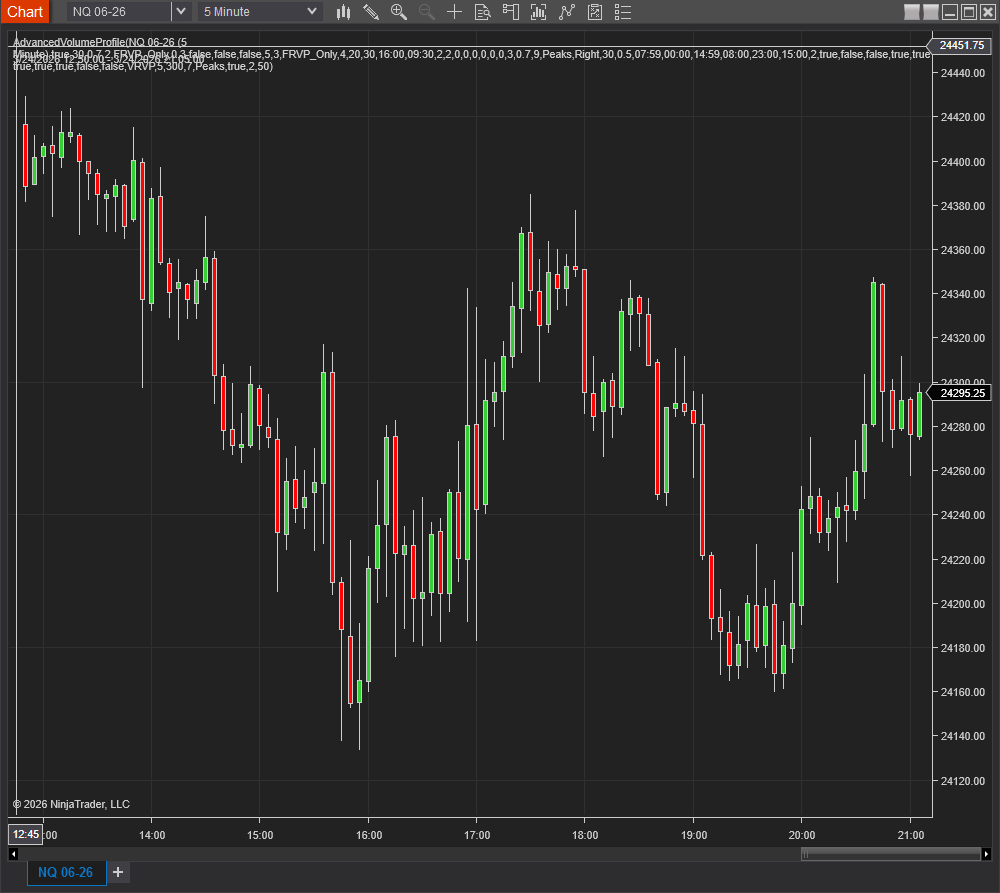Click the 24400.00 price axis label
Viewport: 1000px width, 893px height.
tap(962, 162)
